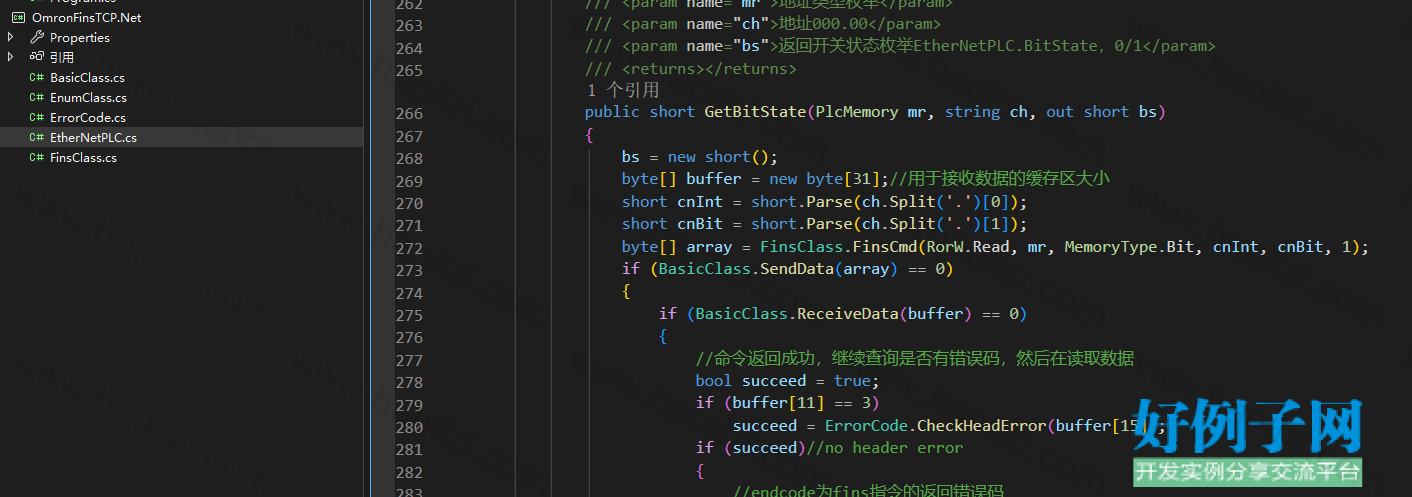Screen dimensions: 1412x497
Task: Click line number 272 in the gutter
Action: (409, 248)
